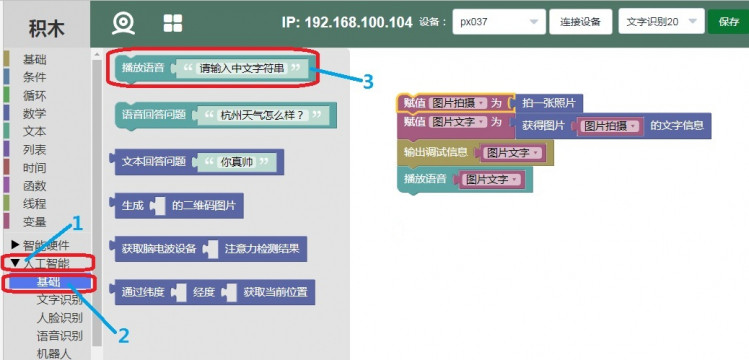Click the 循环 category green color swatch
This screenshot has height=360, width=749.
tap(6, 95)
